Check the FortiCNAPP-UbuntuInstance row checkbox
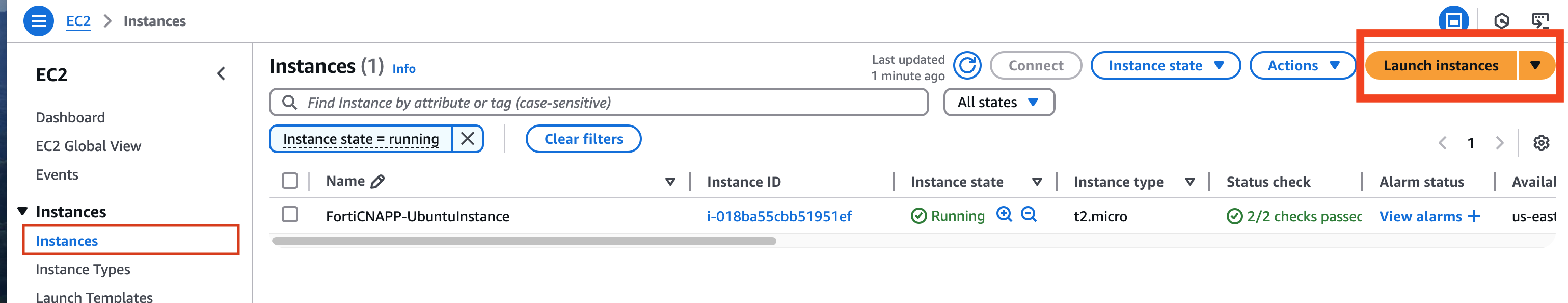Screen dimensions: 1568x303 [290, 215]
